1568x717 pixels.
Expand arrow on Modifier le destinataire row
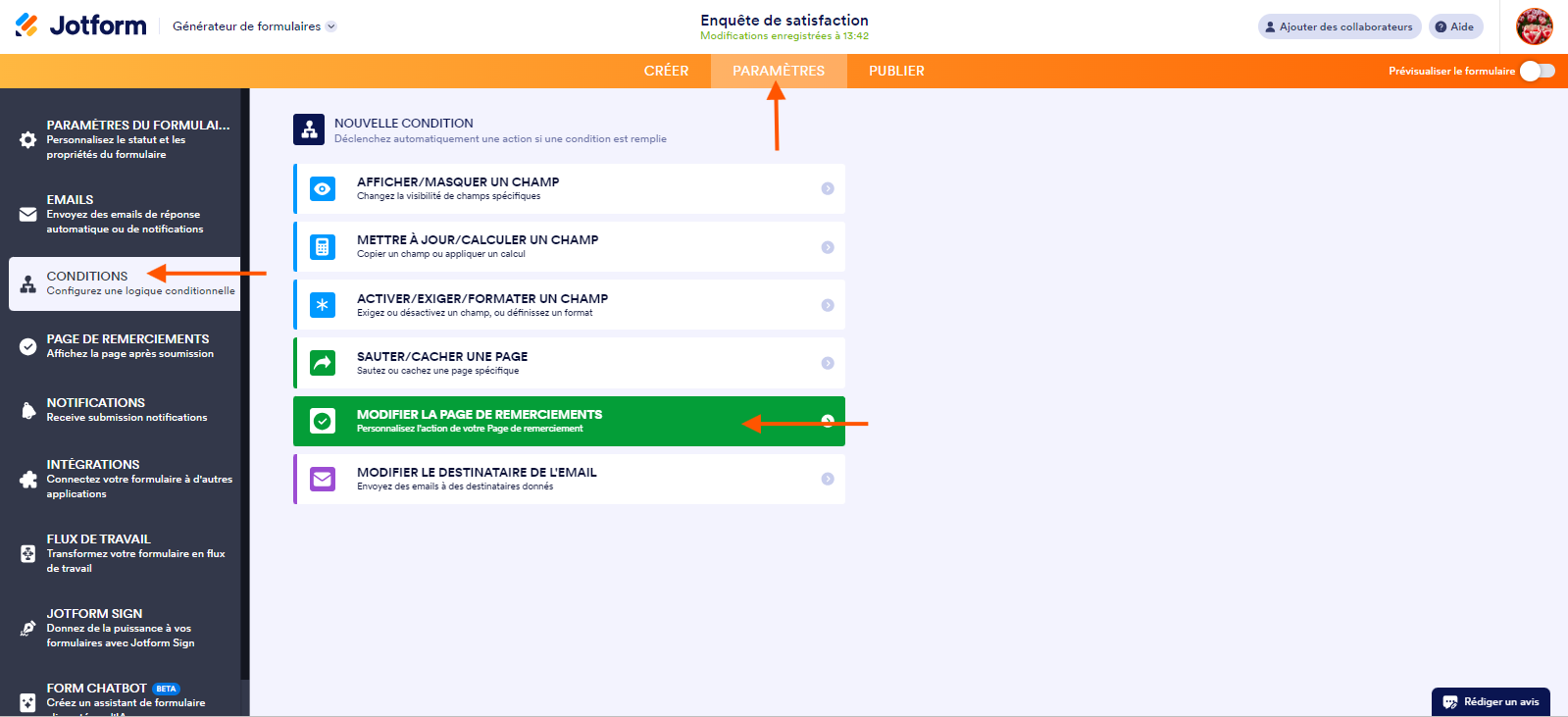[x=828, y=479]
